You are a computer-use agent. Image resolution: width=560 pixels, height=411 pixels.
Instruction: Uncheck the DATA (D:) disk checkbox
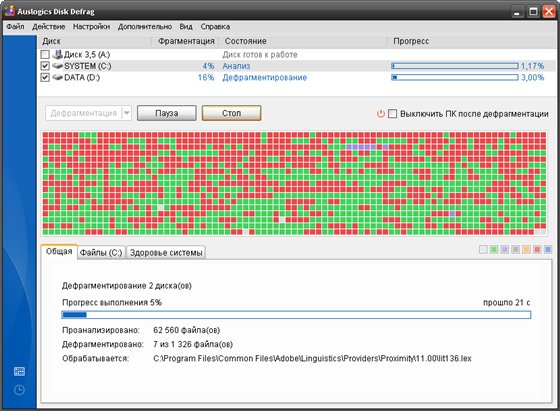[45, 77]
